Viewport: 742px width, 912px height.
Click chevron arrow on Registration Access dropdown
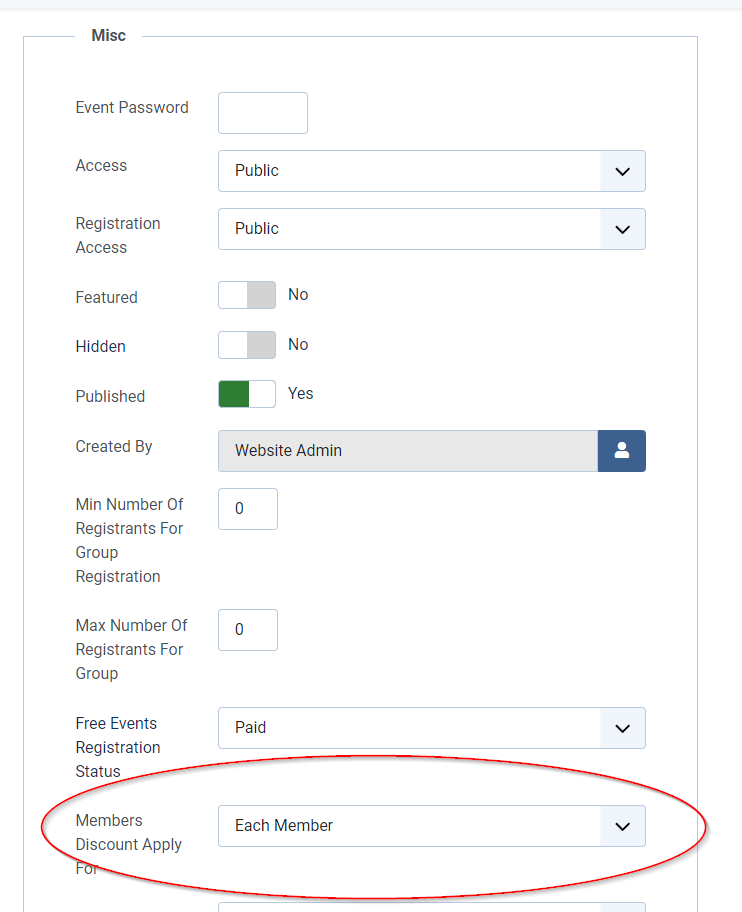pos(622,229)
